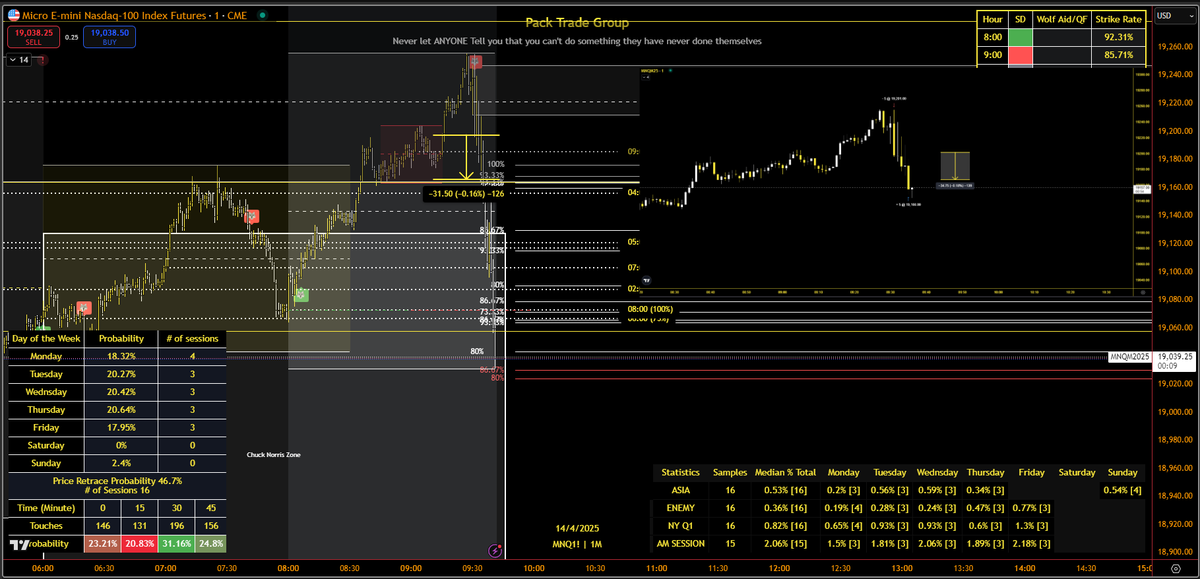Click the red signal marker at the price peak
The height and width of the screenshot is (579, 1200).
(x=476, y=61)
